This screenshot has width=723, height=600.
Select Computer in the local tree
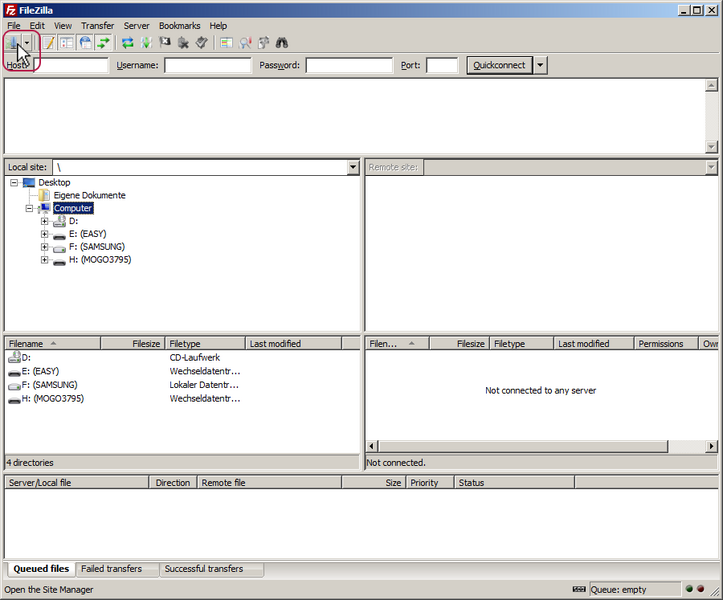(73, 208)
